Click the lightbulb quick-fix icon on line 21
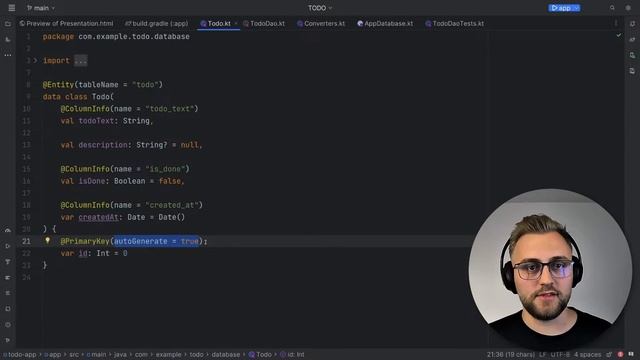640x360 pixels. [47, 241]
